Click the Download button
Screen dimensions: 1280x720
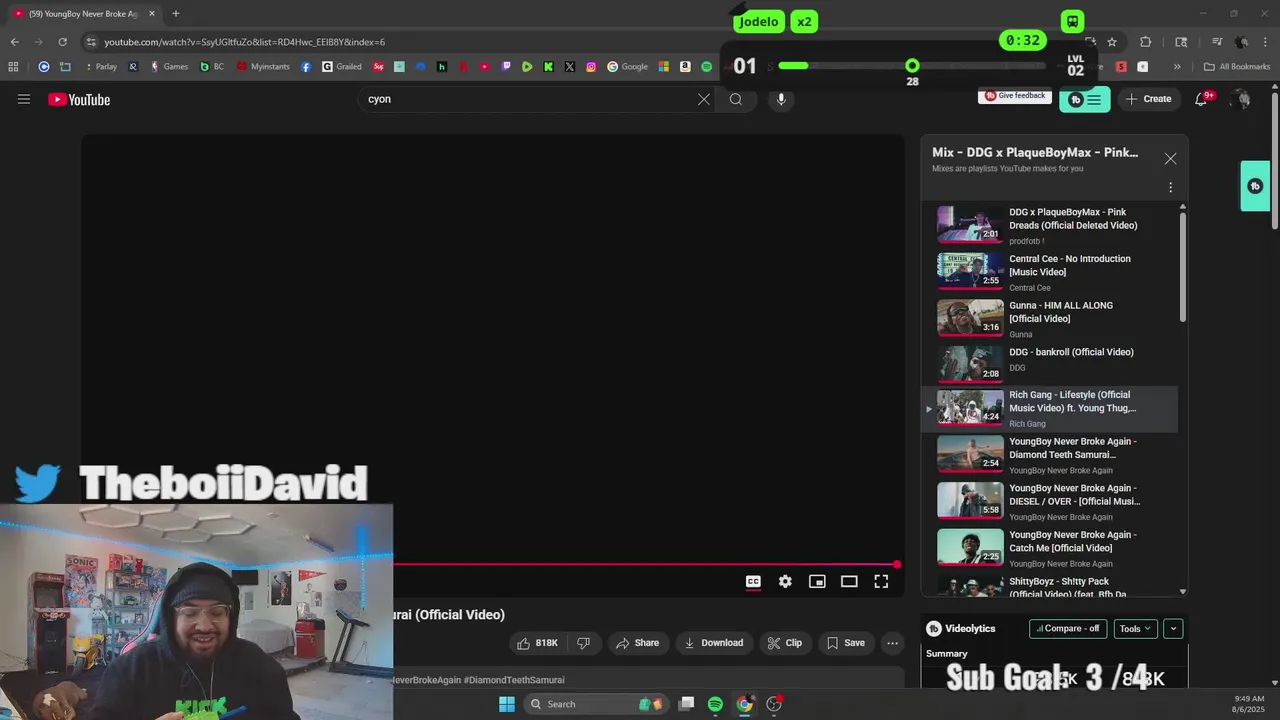(713, 643)
